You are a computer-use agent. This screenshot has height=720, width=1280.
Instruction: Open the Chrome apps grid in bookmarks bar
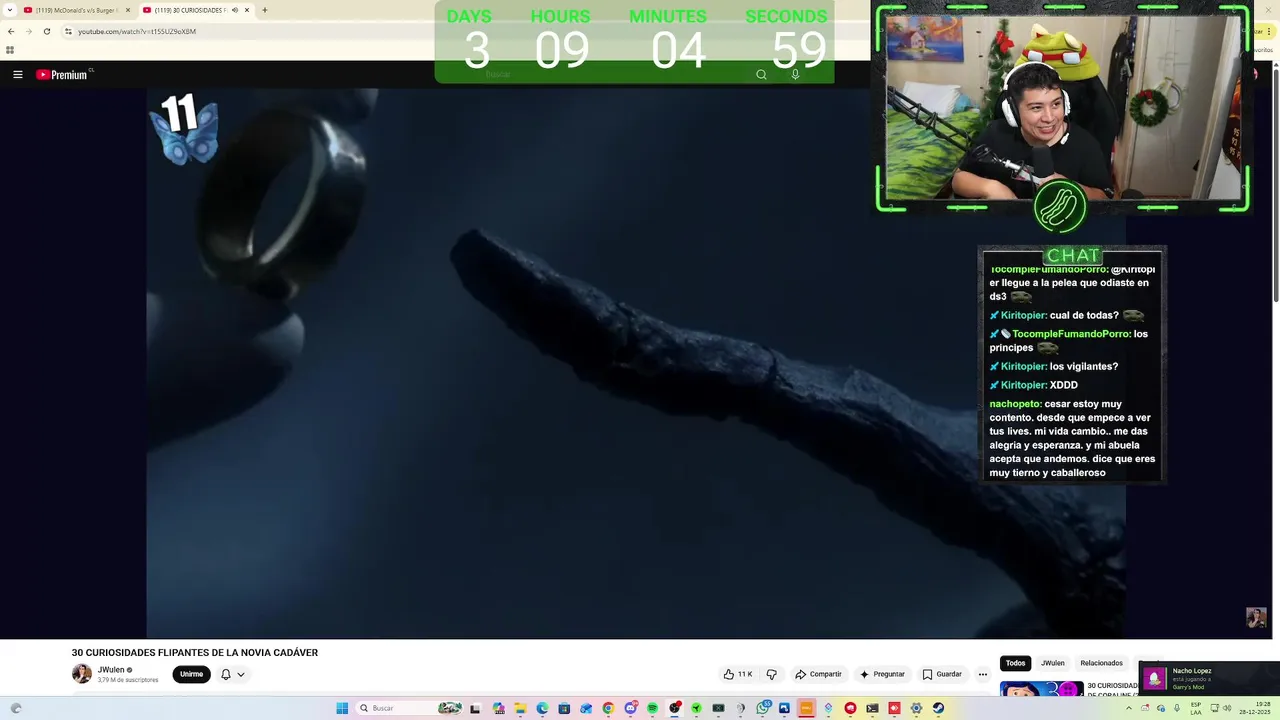[10, 50]
